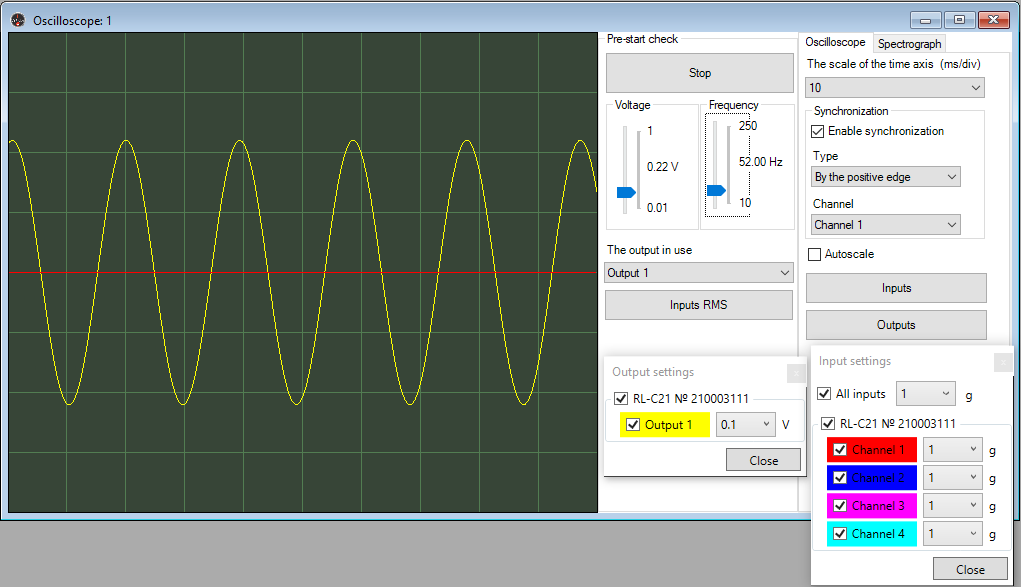The width and height of the screenshot is (1021, 587).
Task: Uncheck the Channel 2 checkbox
Action: [840, 478]
